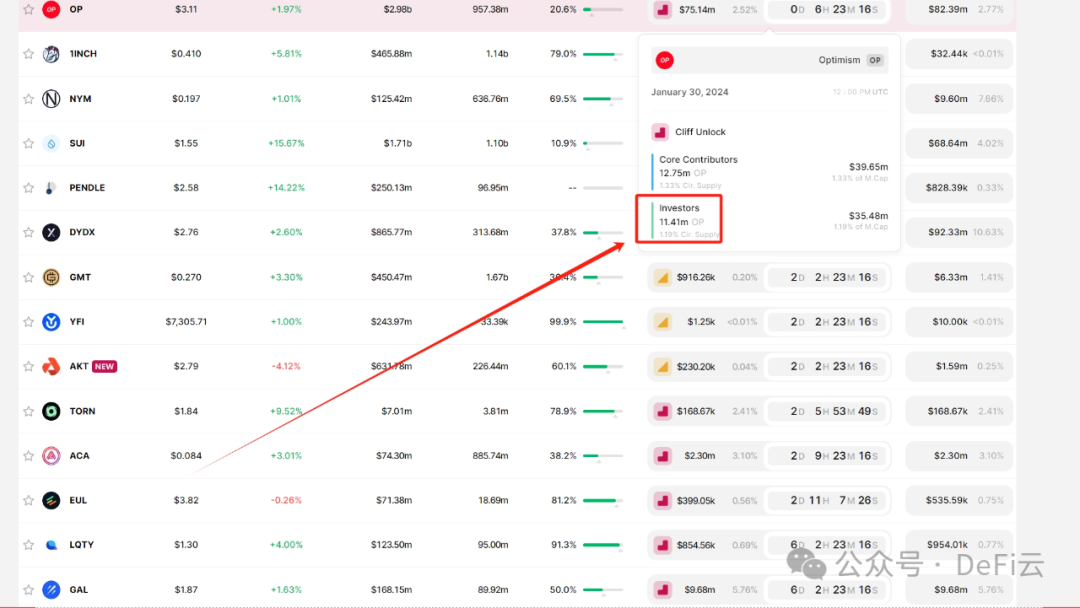This screenshot has width=1080, height=608.
Task: Click the OP row cliff unlock icon
Action: (x=663, y=10)
